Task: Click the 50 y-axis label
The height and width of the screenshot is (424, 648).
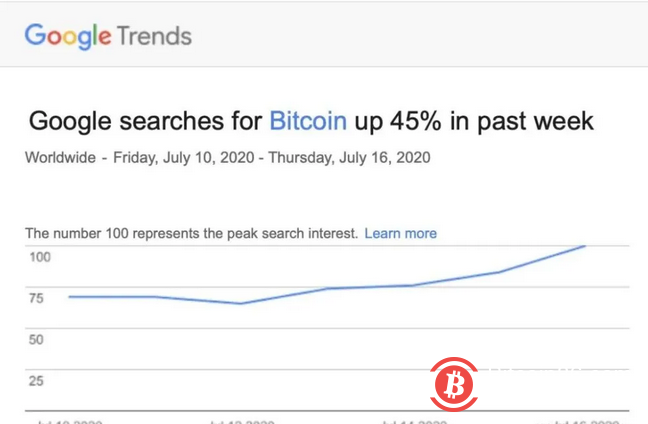Action: point(36,339)
